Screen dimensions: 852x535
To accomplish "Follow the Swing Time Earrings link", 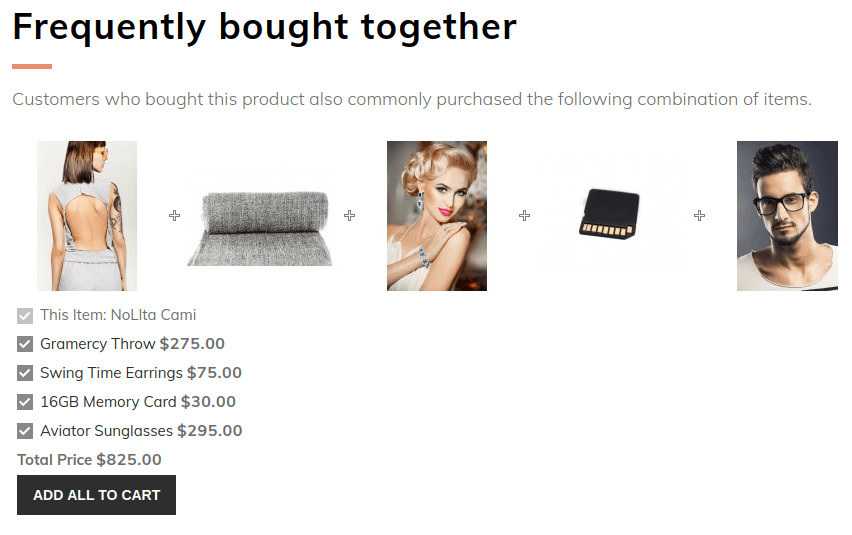I will coord(111,373).
